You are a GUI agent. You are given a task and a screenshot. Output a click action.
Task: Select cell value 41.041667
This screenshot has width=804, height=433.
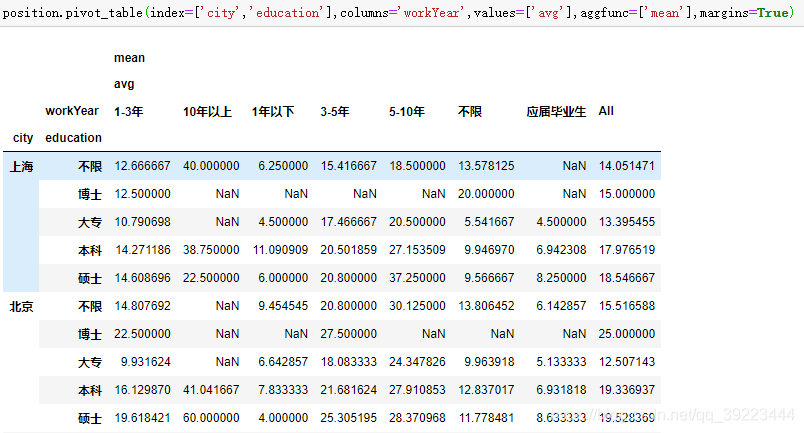[211, 390]
